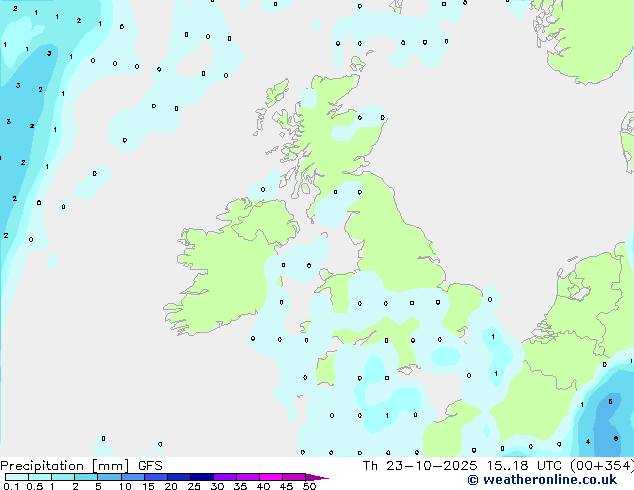Click the legend tick label '50'
Screen dimensions: 634x490
pyautogui.click(x=309, y=486)
